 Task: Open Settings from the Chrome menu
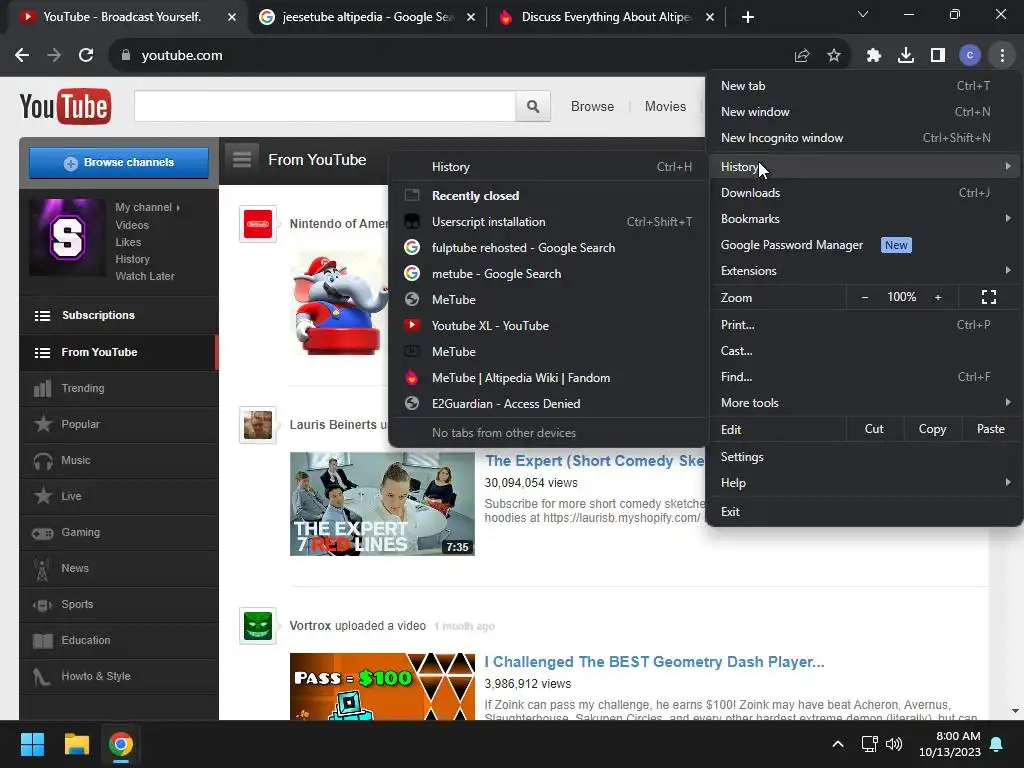[865, 456]
